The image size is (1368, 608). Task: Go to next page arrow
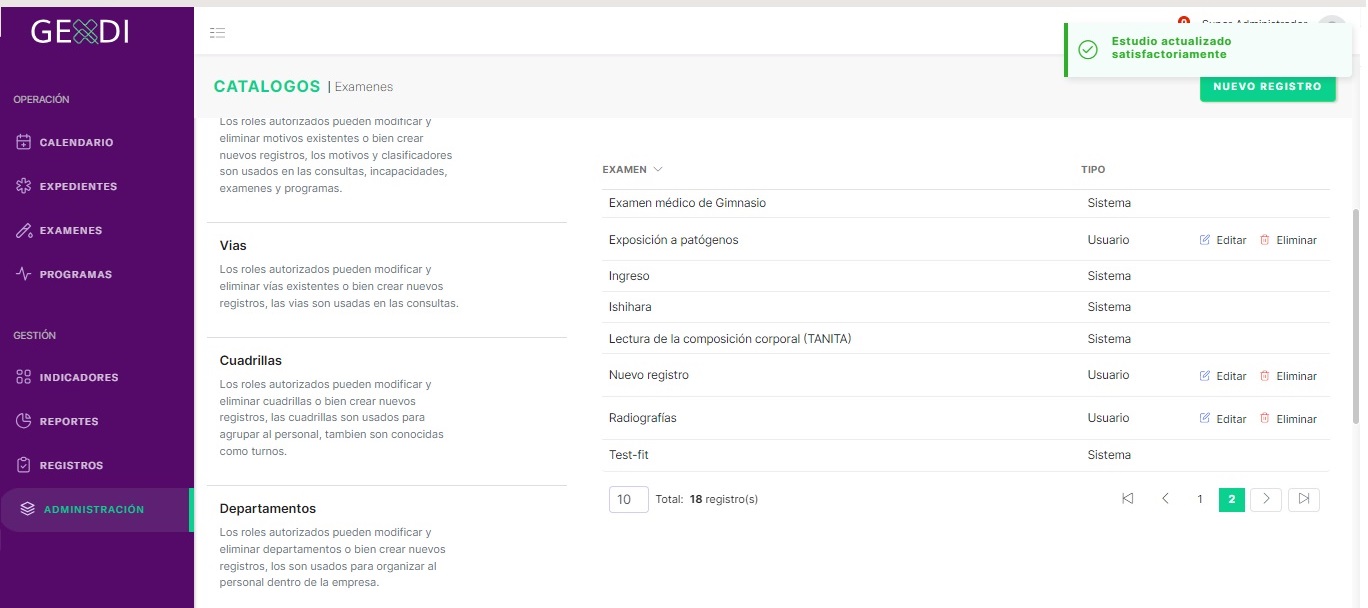(x=1266, y=499)
